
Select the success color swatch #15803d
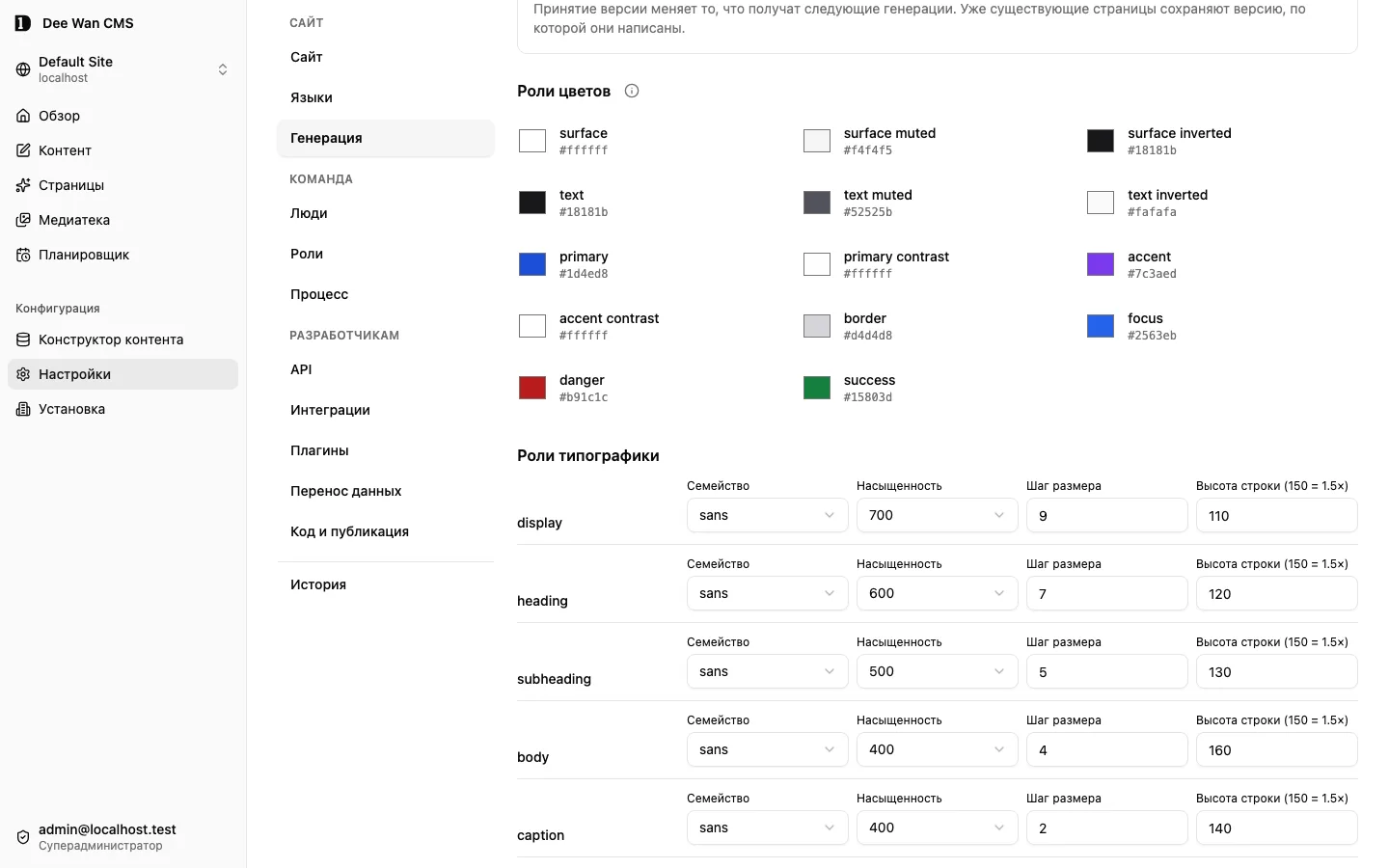[817, 388]
